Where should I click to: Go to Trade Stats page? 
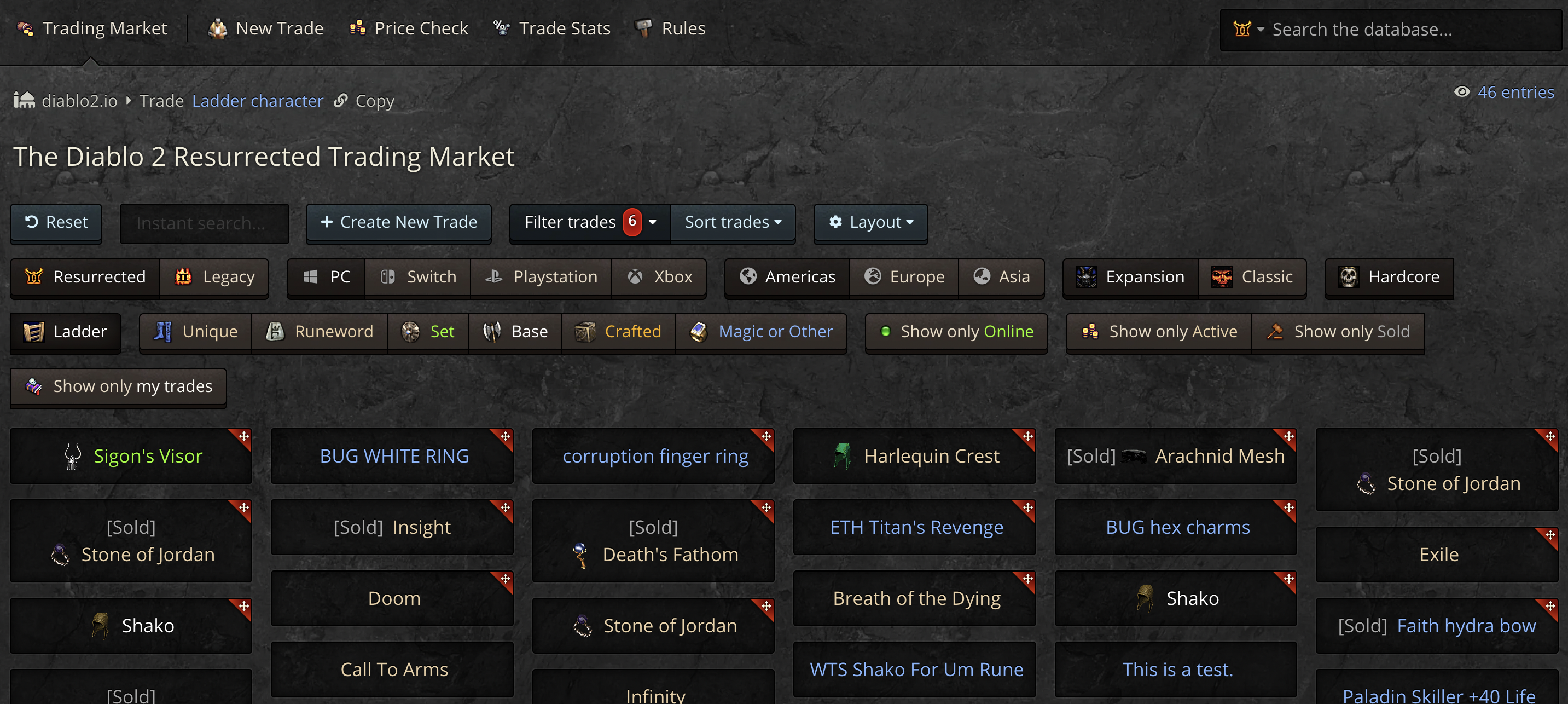click(551, 28)
